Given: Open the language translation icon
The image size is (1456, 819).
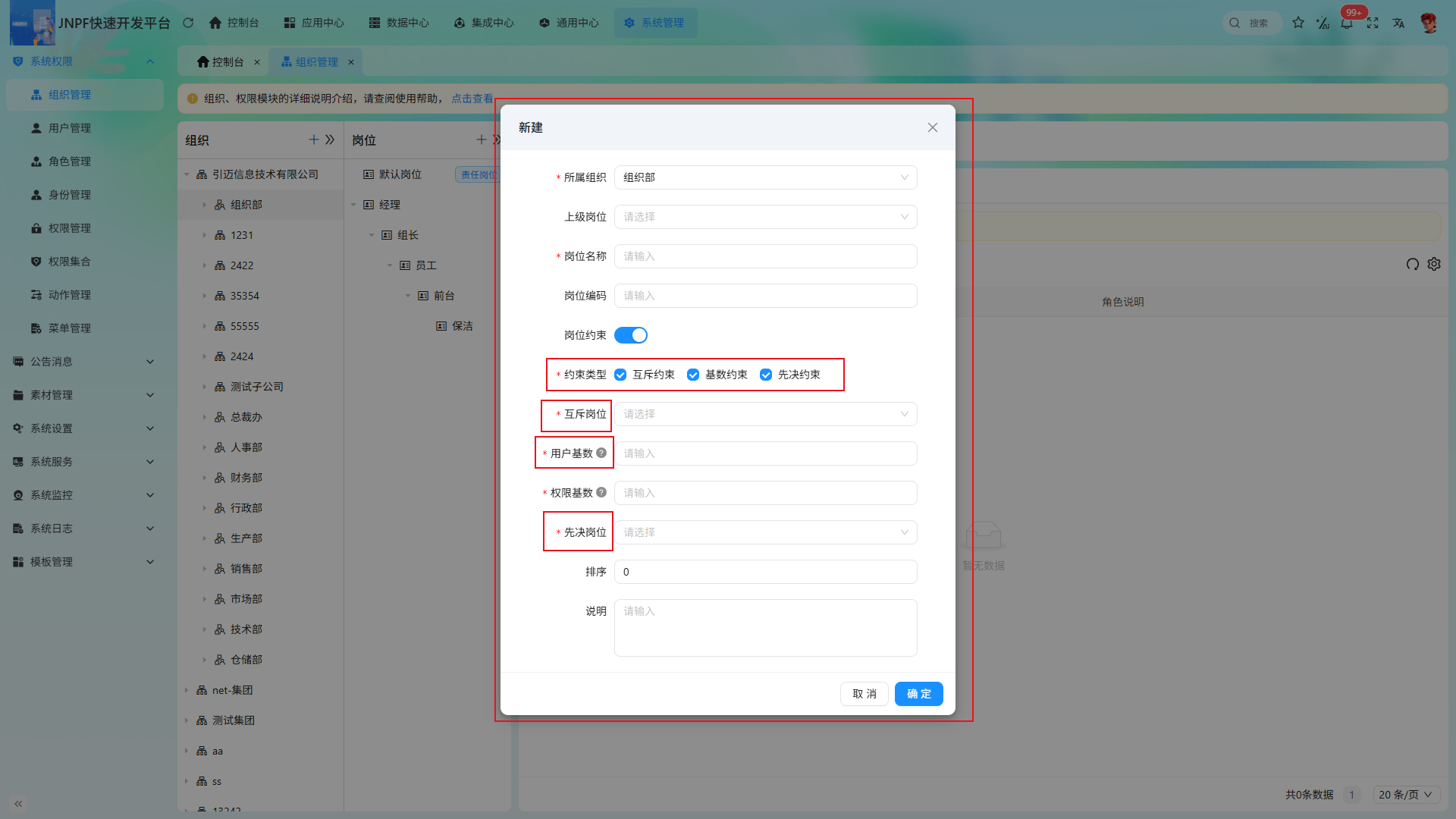Looking at the screenshot, I should click(1398, 23).
